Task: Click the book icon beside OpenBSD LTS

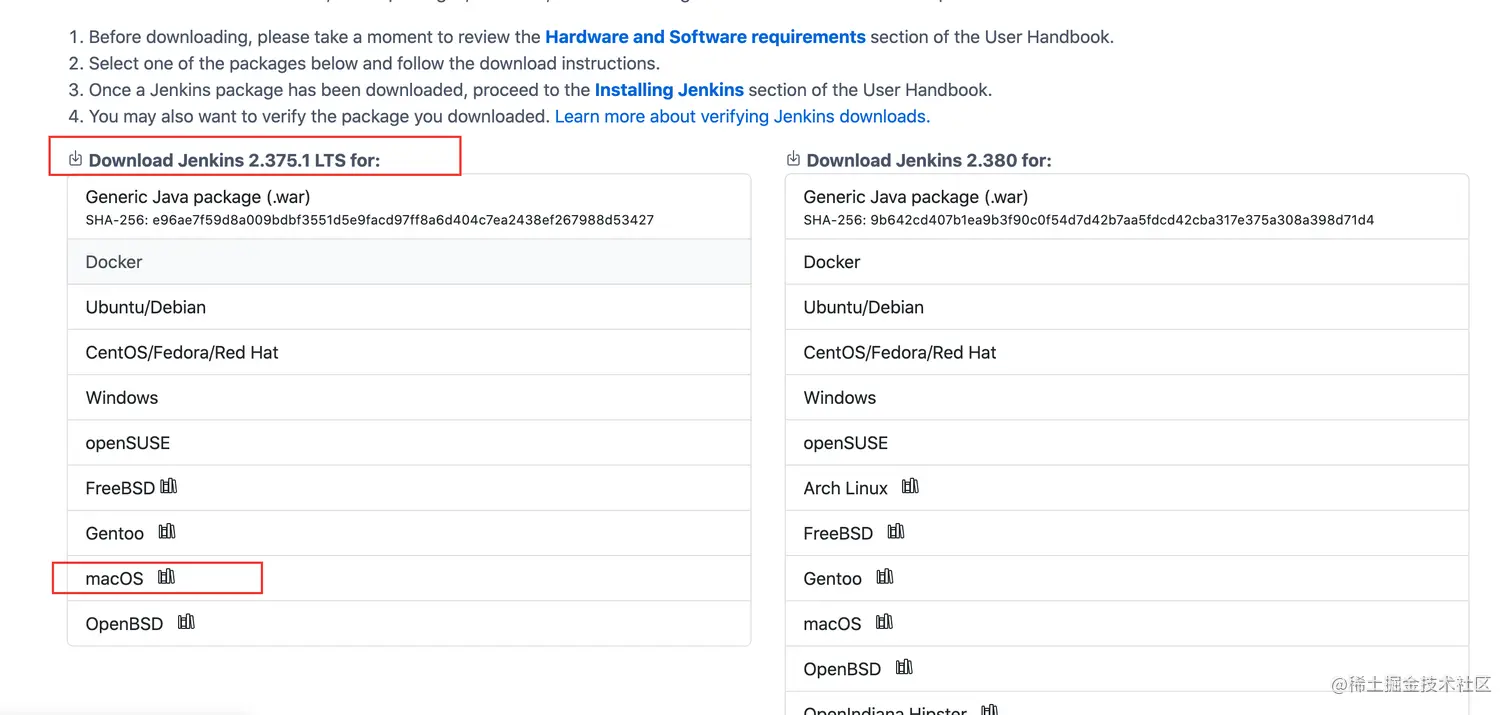Action: (x=186, y=622)
